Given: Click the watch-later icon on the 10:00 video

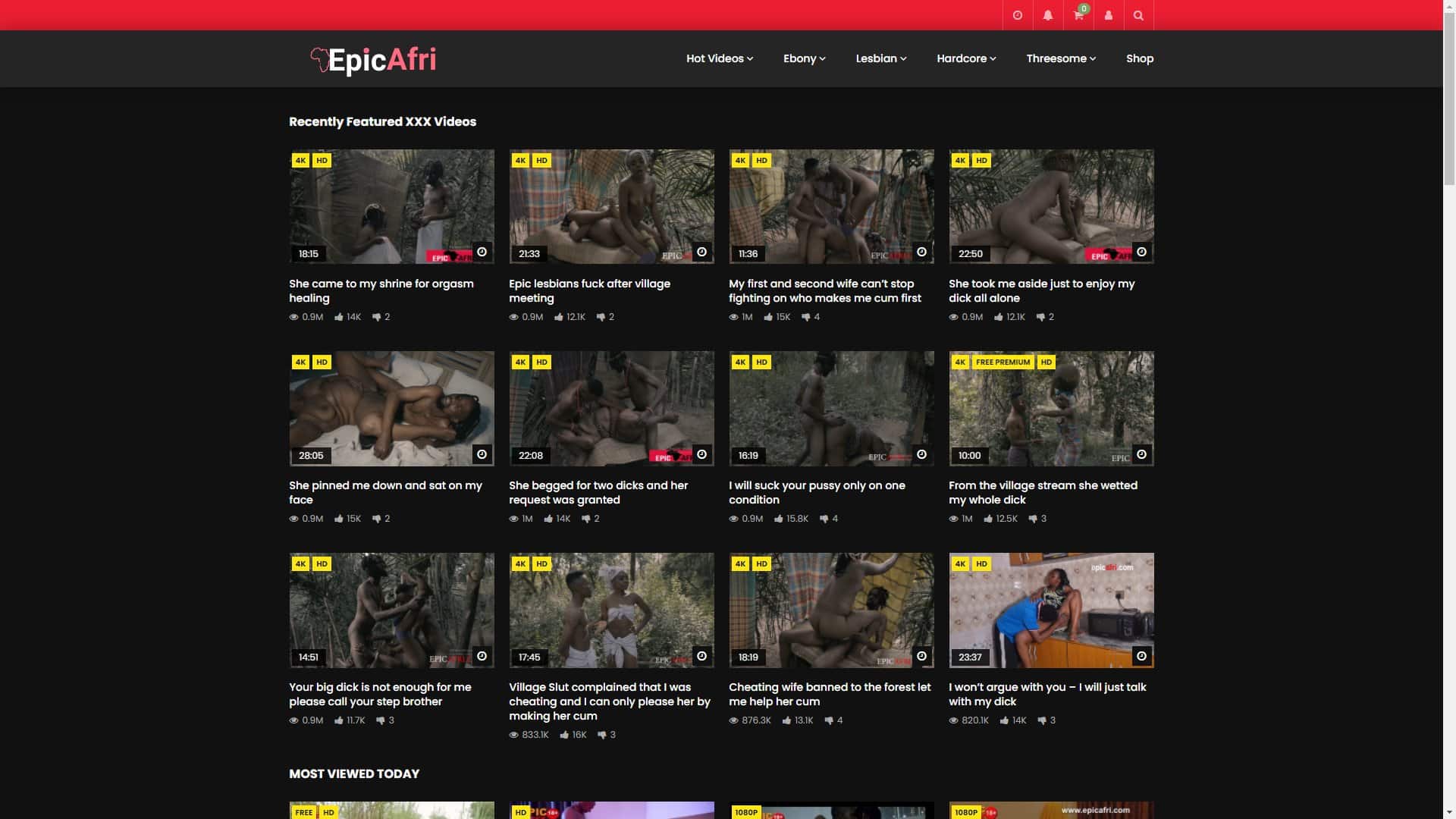Looking at the screenshot, I should tap(1141, 456).
